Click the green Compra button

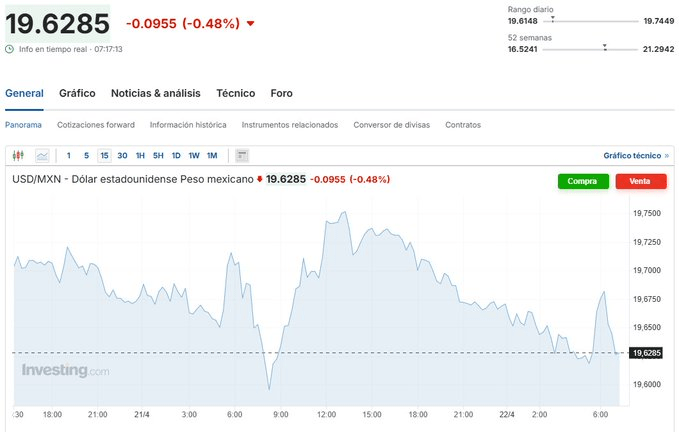coord(582,181)
